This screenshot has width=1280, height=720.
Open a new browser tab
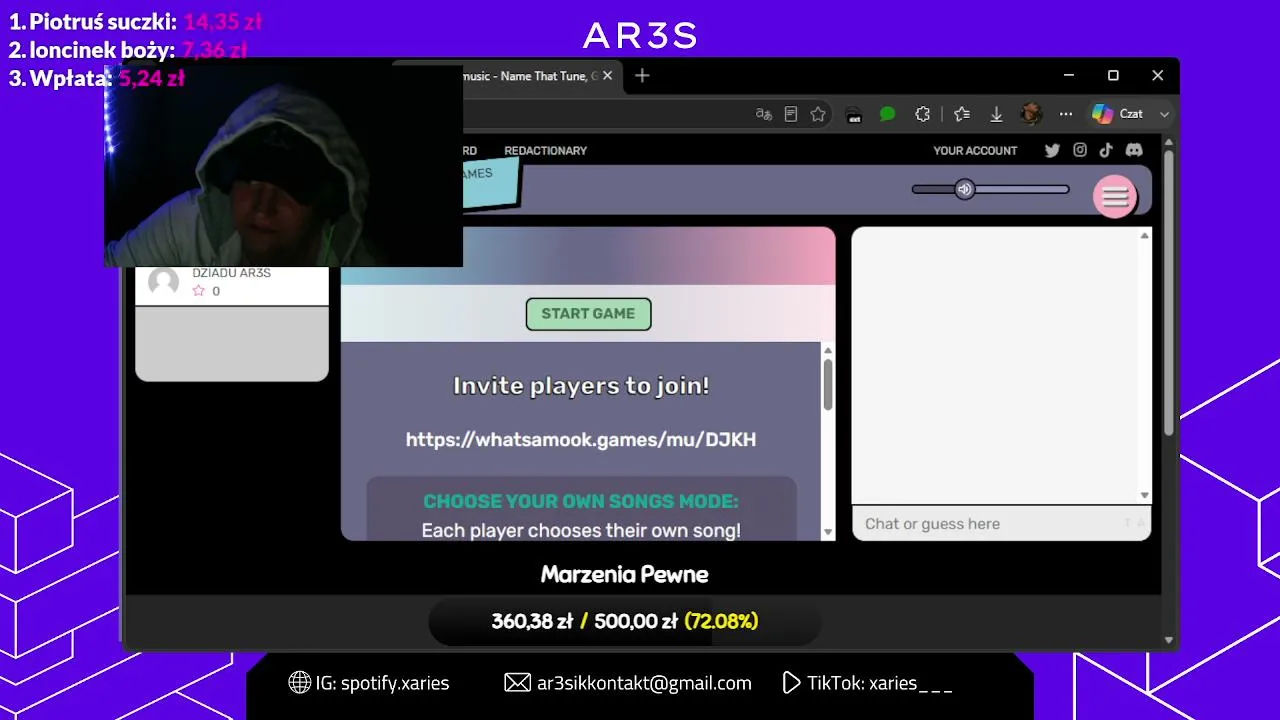tap(642, 76)
